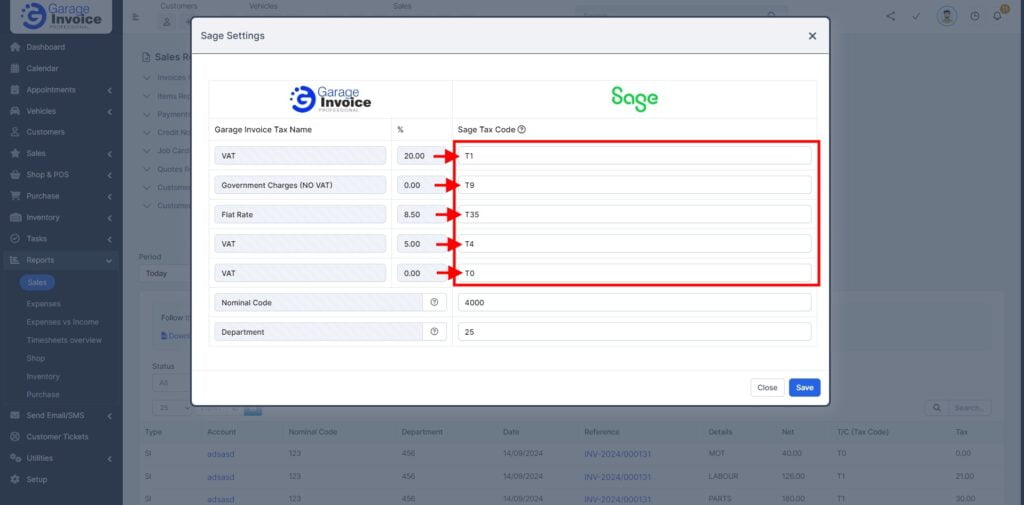This screenshot has height=505, width=1024.
Task: Click the Reports chart icon
Action: click(15, 260)
